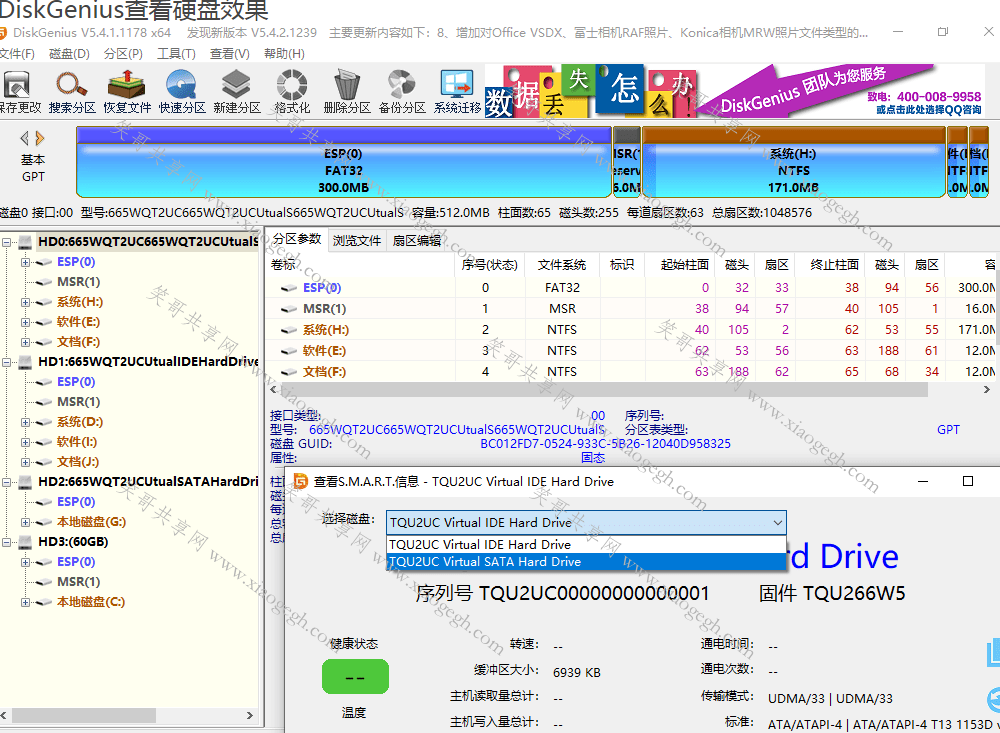Expand 软件(E:) node in disk tree
The image size is (1000, 733).
pos(25,322)
